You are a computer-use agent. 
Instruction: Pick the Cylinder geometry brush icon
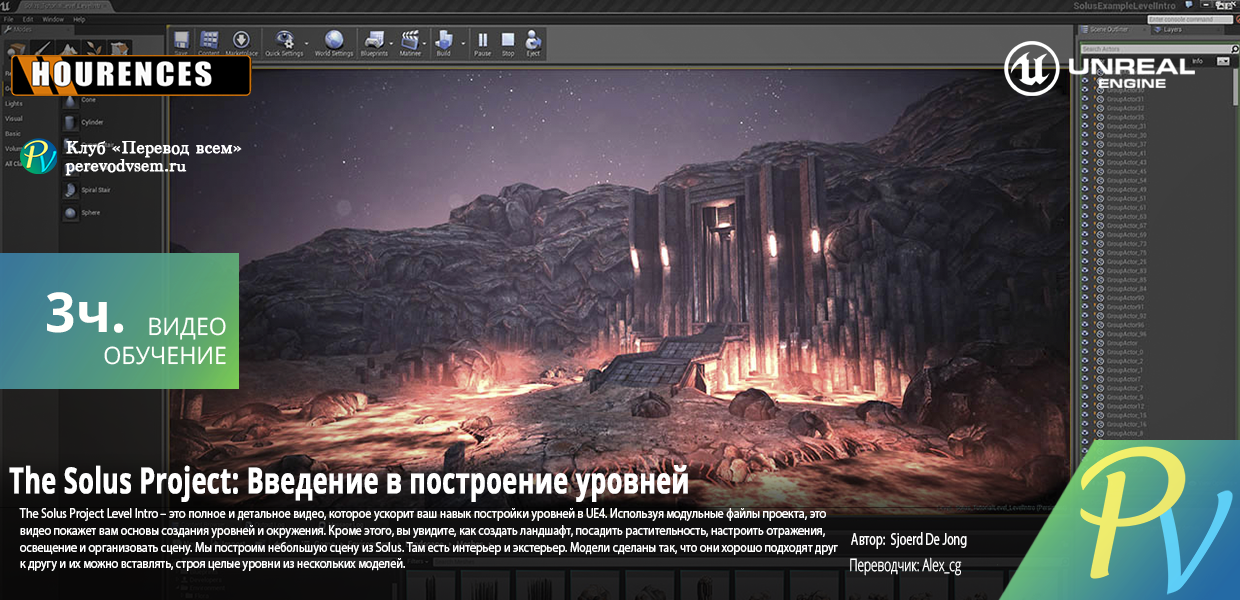coord(70,123)
